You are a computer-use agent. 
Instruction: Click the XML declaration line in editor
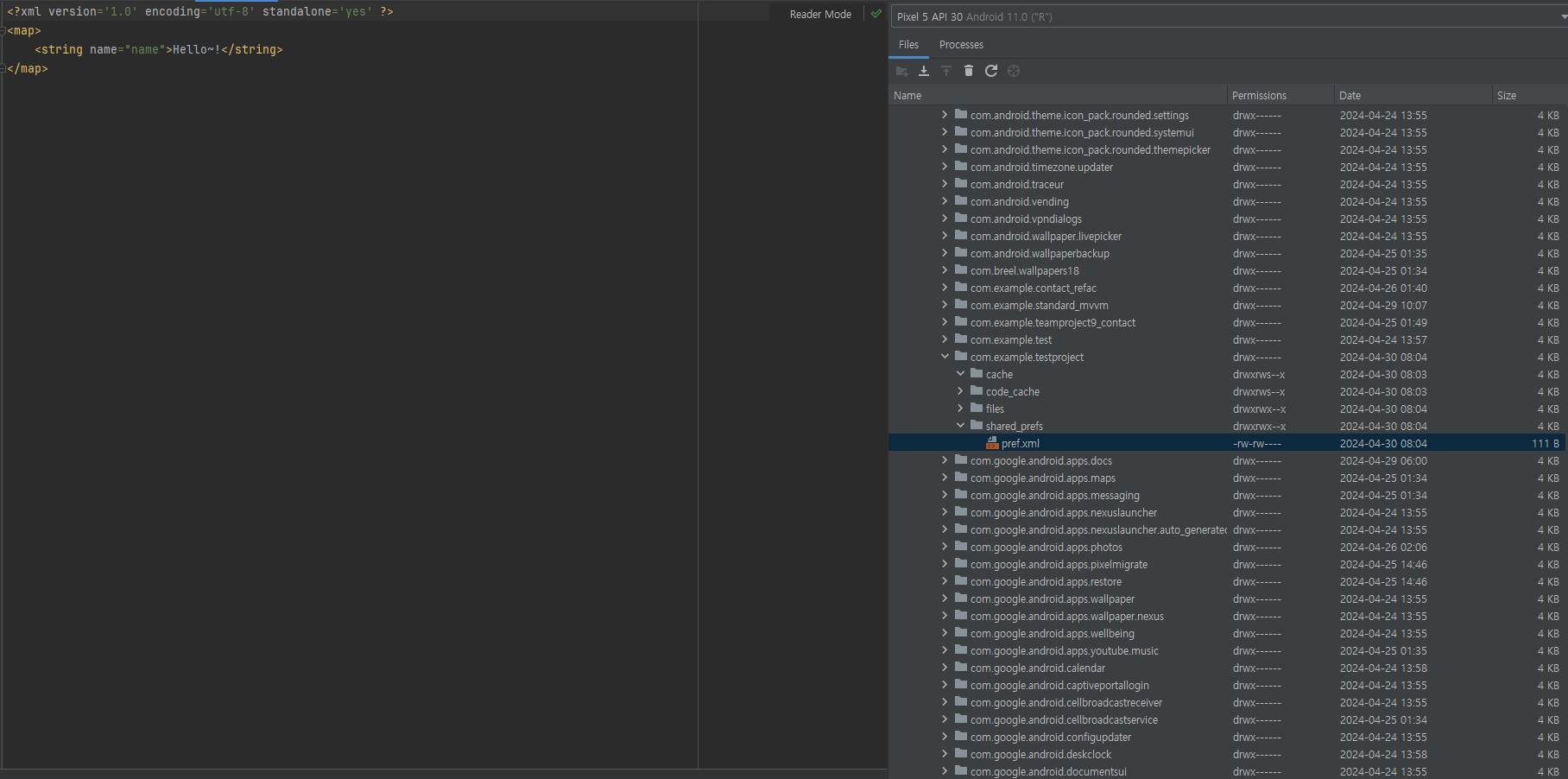coord(200,12)
